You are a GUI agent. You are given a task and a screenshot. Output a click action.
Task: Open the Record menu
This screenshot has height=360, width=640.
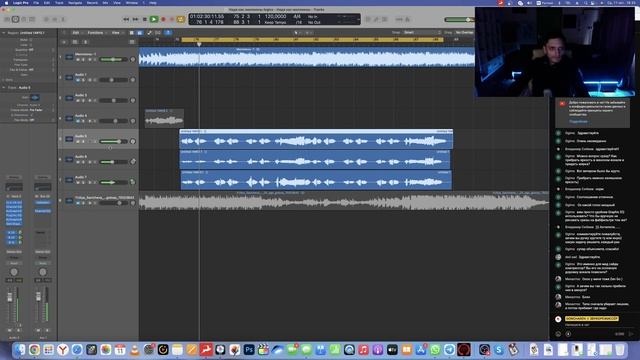[x=92, y=2]
